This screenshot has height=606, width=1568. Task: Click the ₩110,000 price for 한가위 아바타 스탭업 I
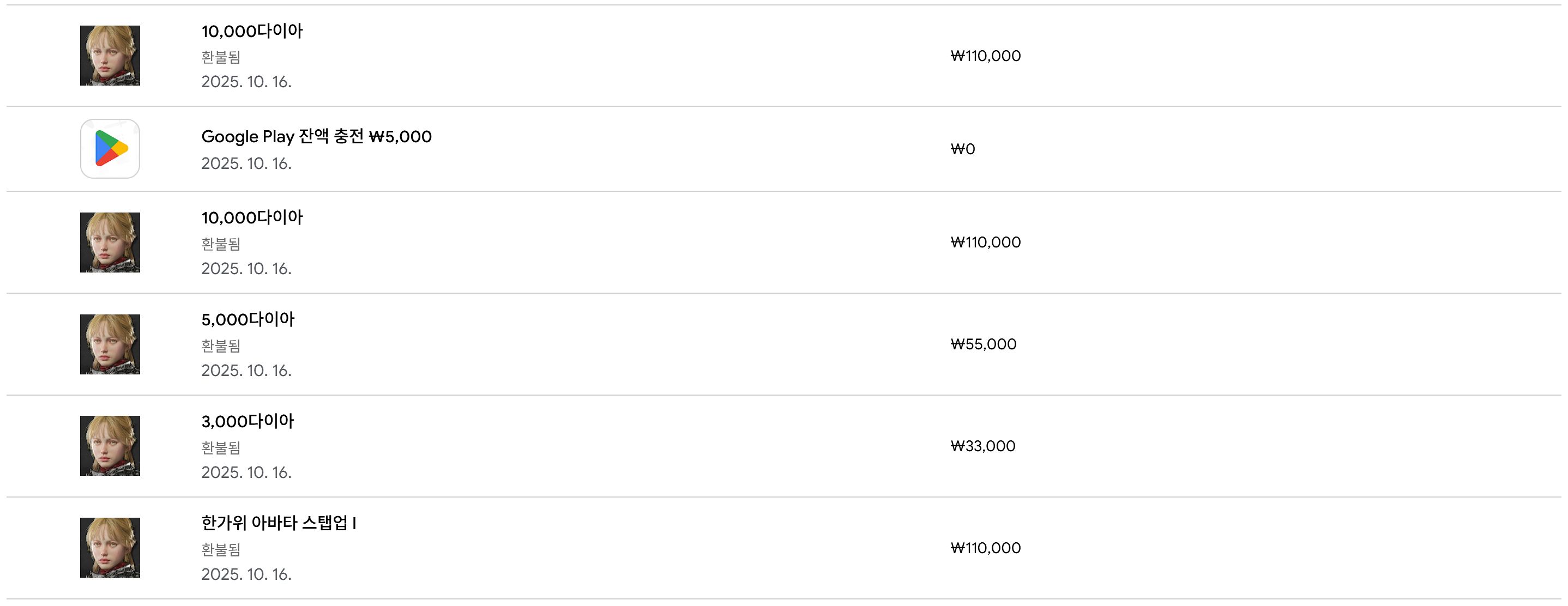coord(986,548)
